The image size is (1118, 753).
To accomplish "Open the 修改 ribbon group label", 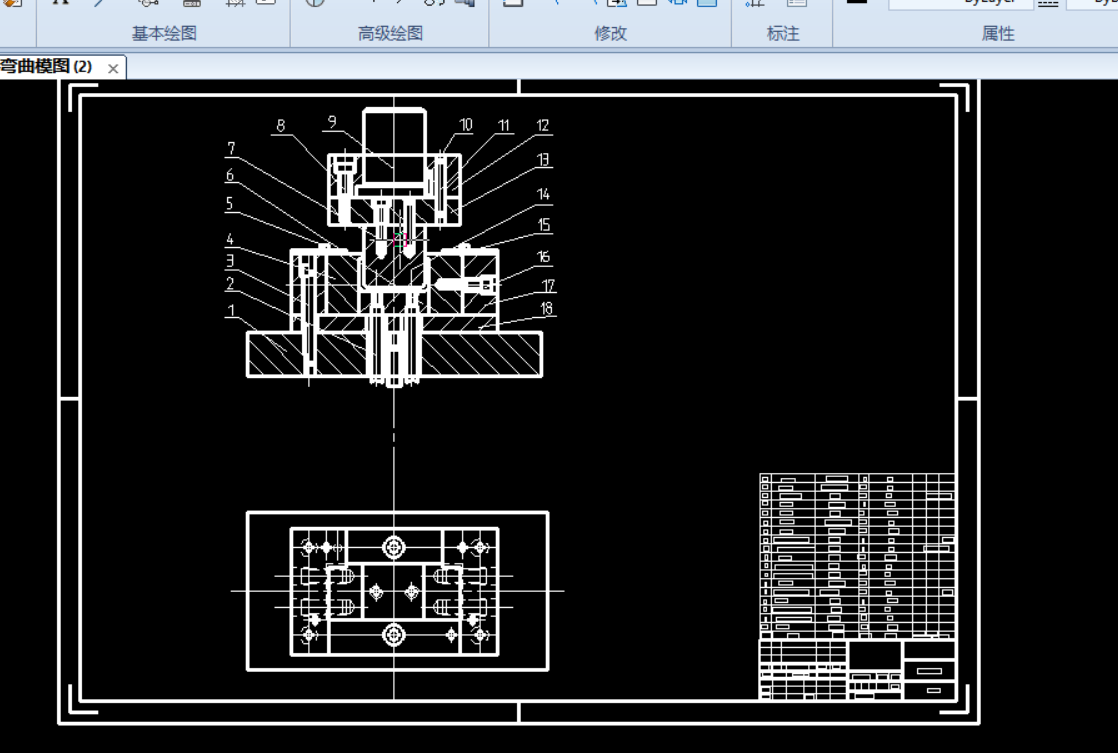I will click(x=610, y=34).
